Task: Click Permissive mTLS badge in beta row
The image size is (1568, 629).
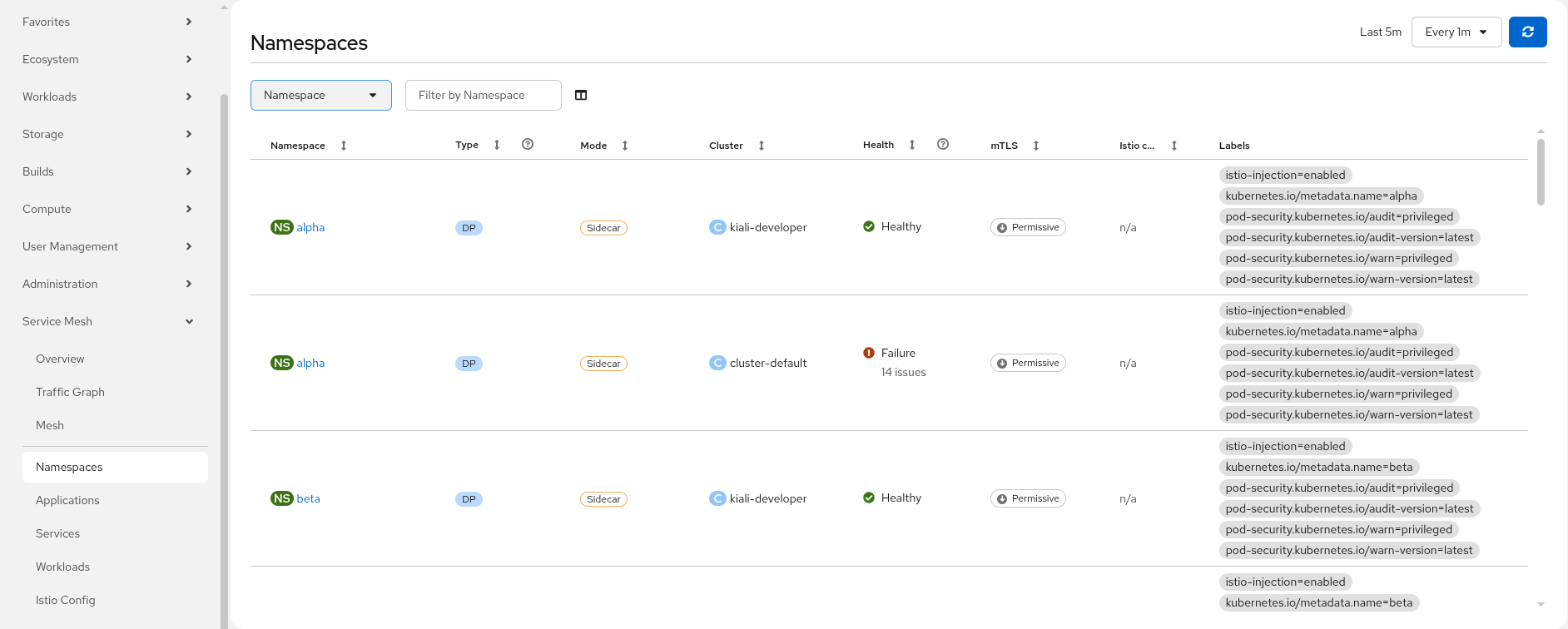Action: (x=1028, y=498)
